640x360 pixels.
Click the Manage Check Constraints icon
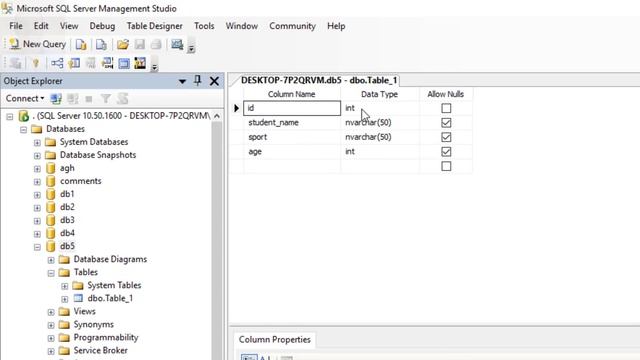tap(124, 63)
